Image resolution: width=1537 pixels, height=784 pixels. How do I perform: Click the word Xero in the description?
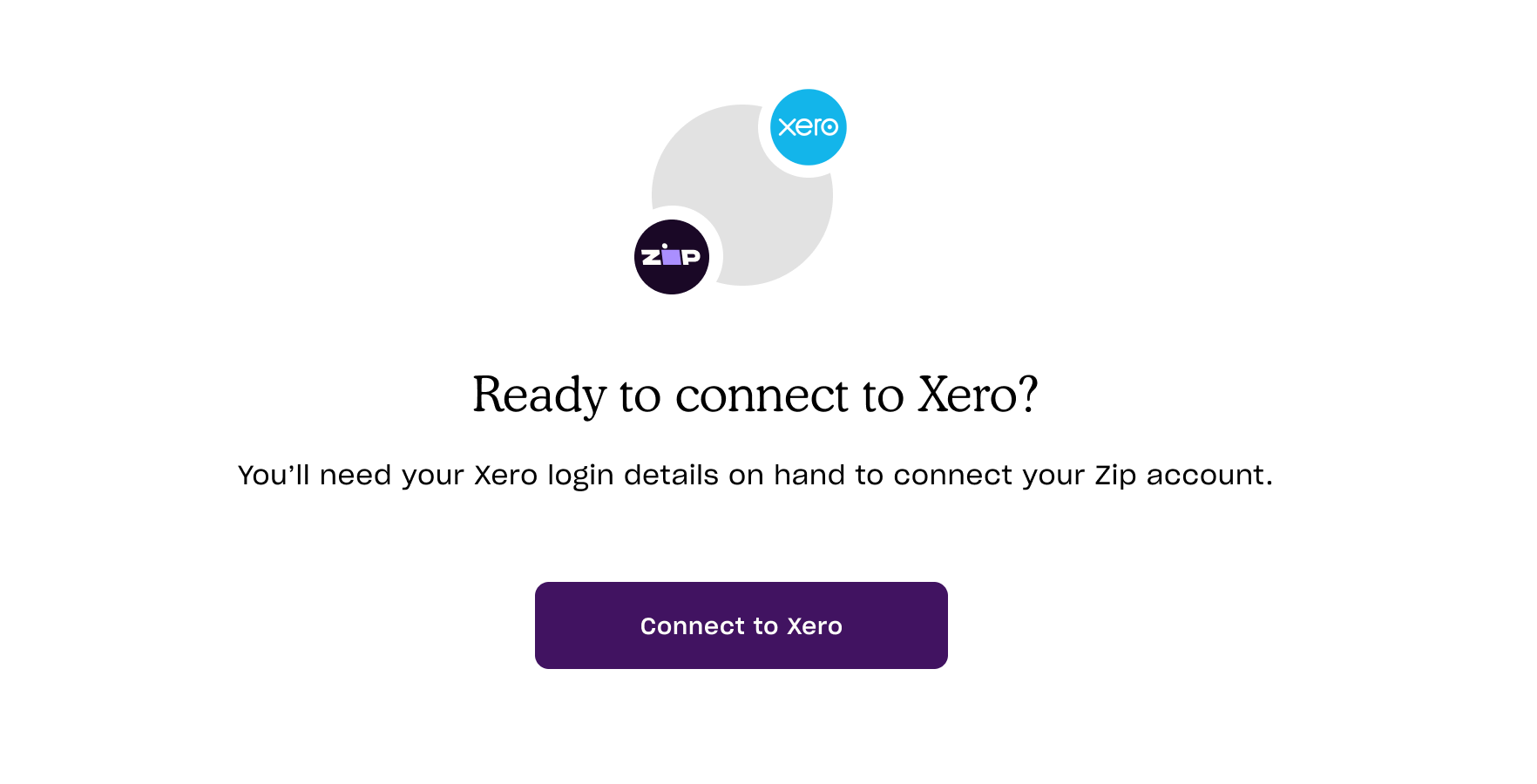[x=505, y=476]
